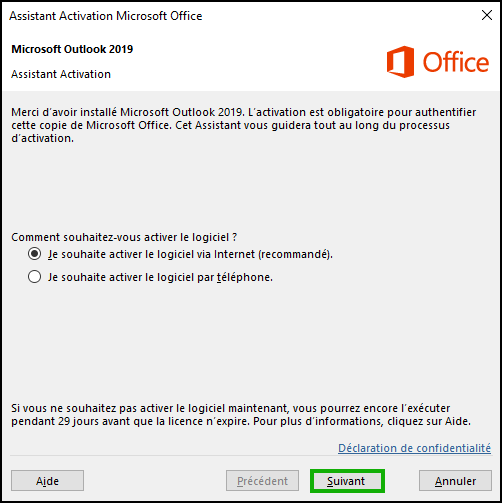Open the Déclaration de confidentialité link
The image size is (502, 503).
click(414, 448)
